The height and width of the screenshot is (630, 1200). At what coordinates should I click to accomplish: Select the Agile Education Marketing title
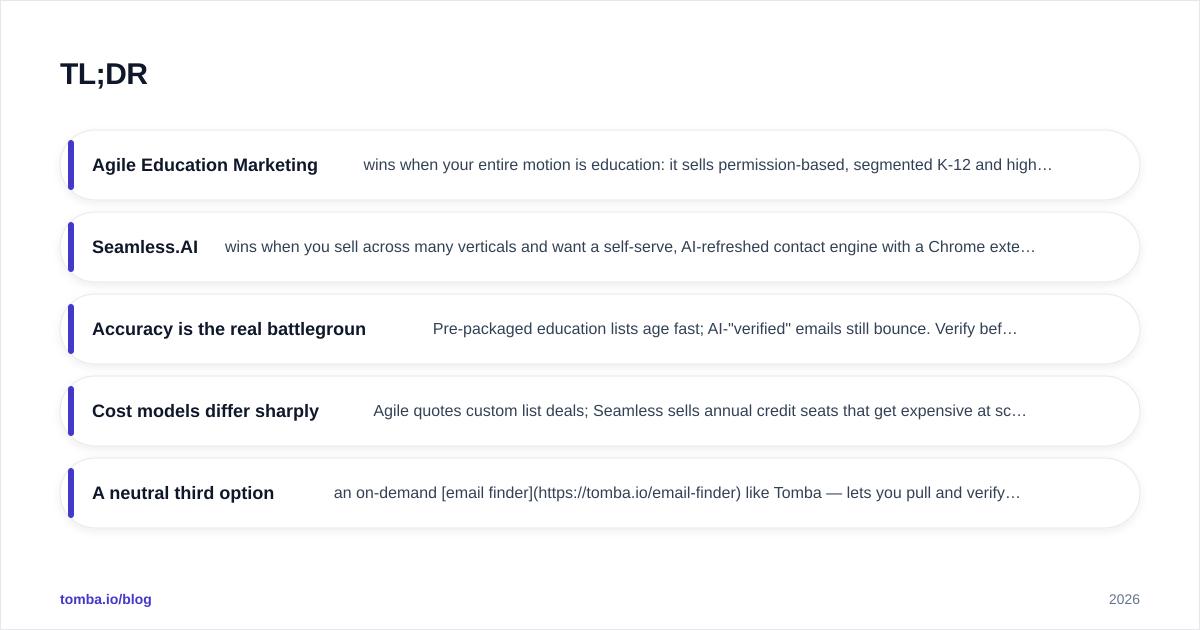pos(205,165)
